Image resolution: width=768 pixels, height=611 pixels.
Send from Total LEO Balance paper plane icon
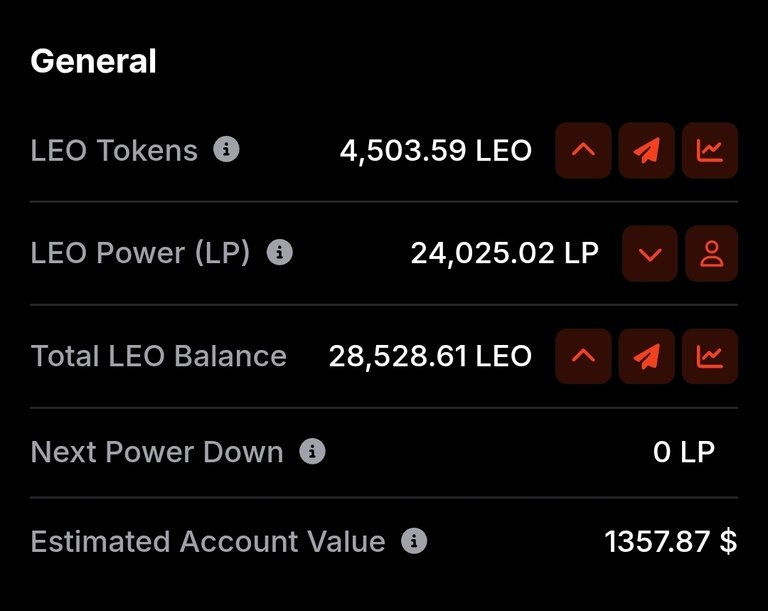pyautogui.click(x=647, y=356)
